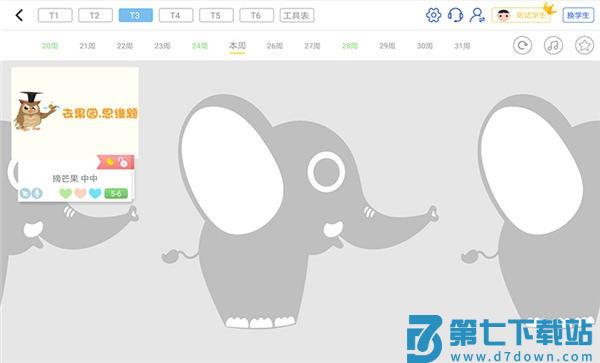Open the settings gear icon
This screenshot has height=363, width=600.
tap(434, 15)
